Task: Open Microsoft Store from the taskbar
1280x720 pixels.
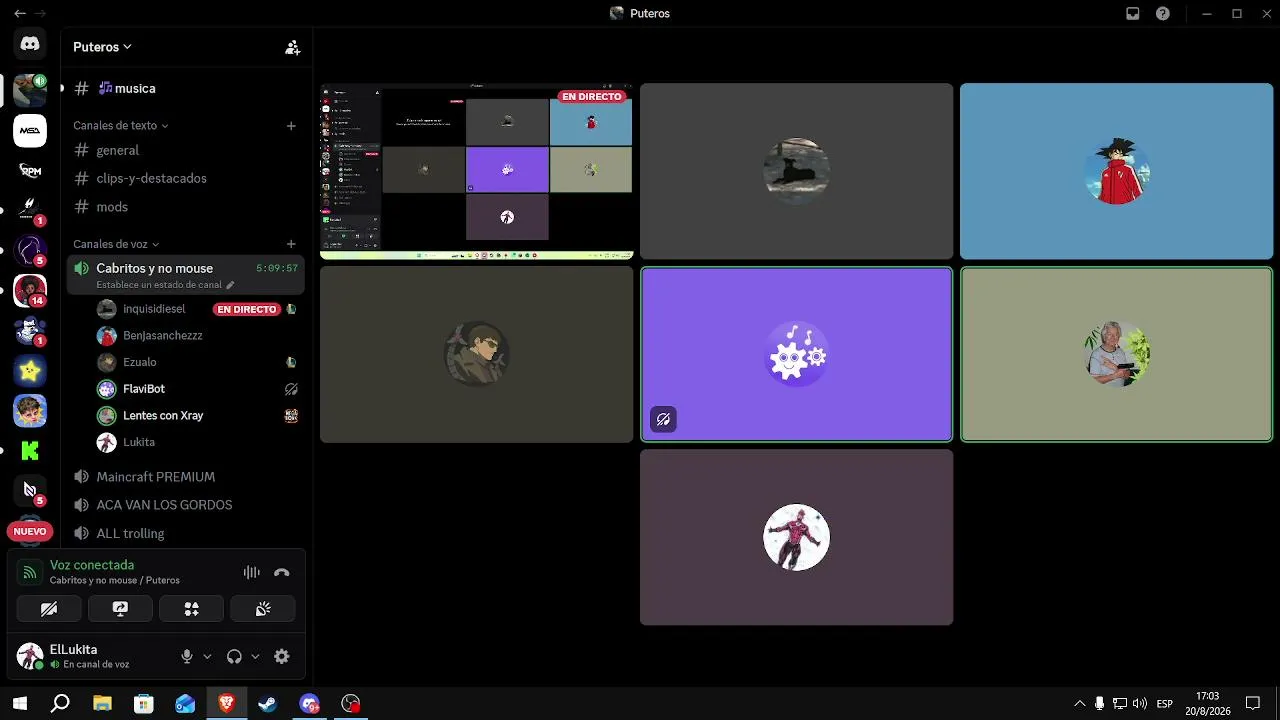Action: [144, 703]
